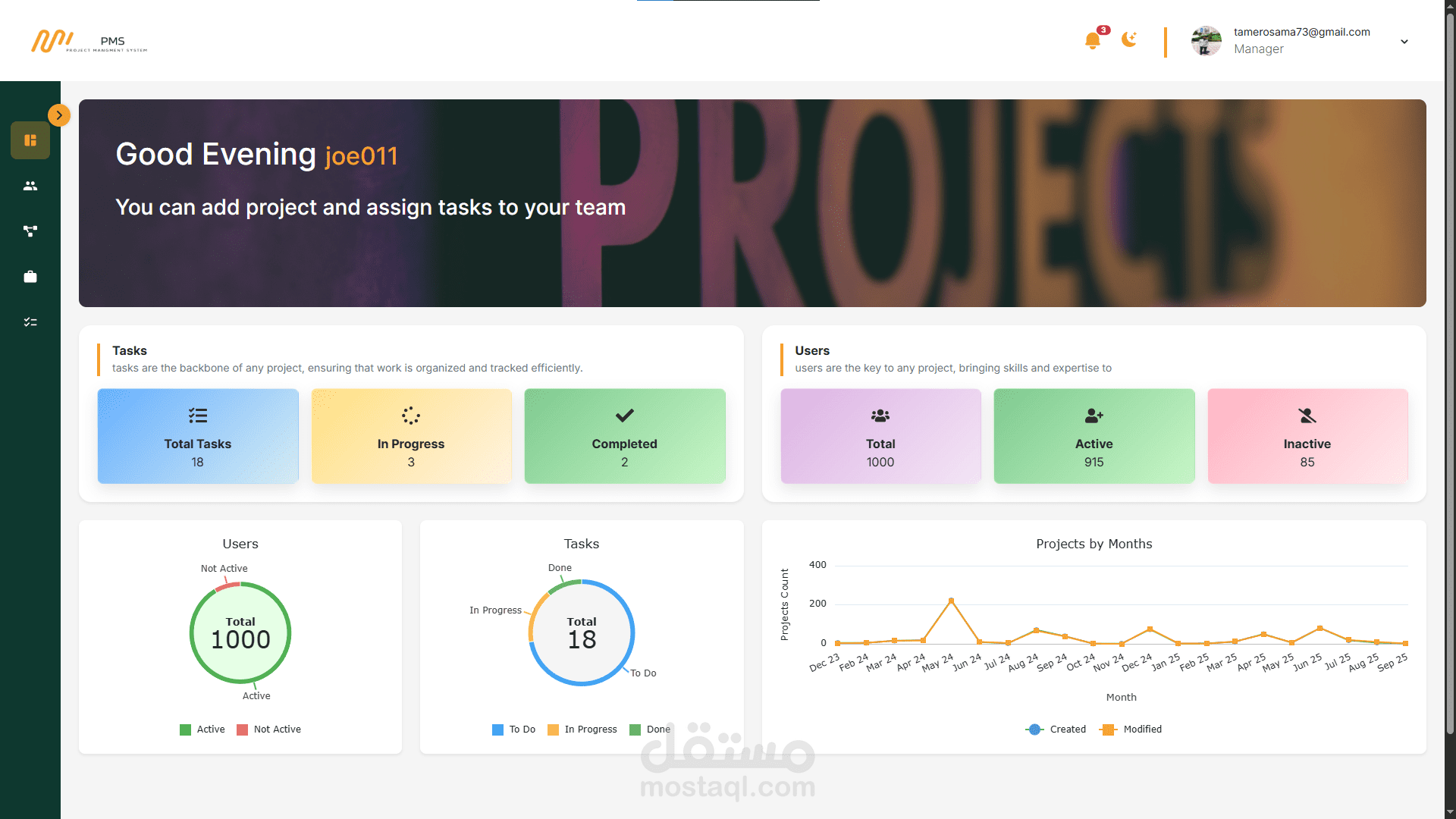Toggle To Do legend in Tasks chart
The height and width of the screenshot is (819, 1456).
pos(514,730)
